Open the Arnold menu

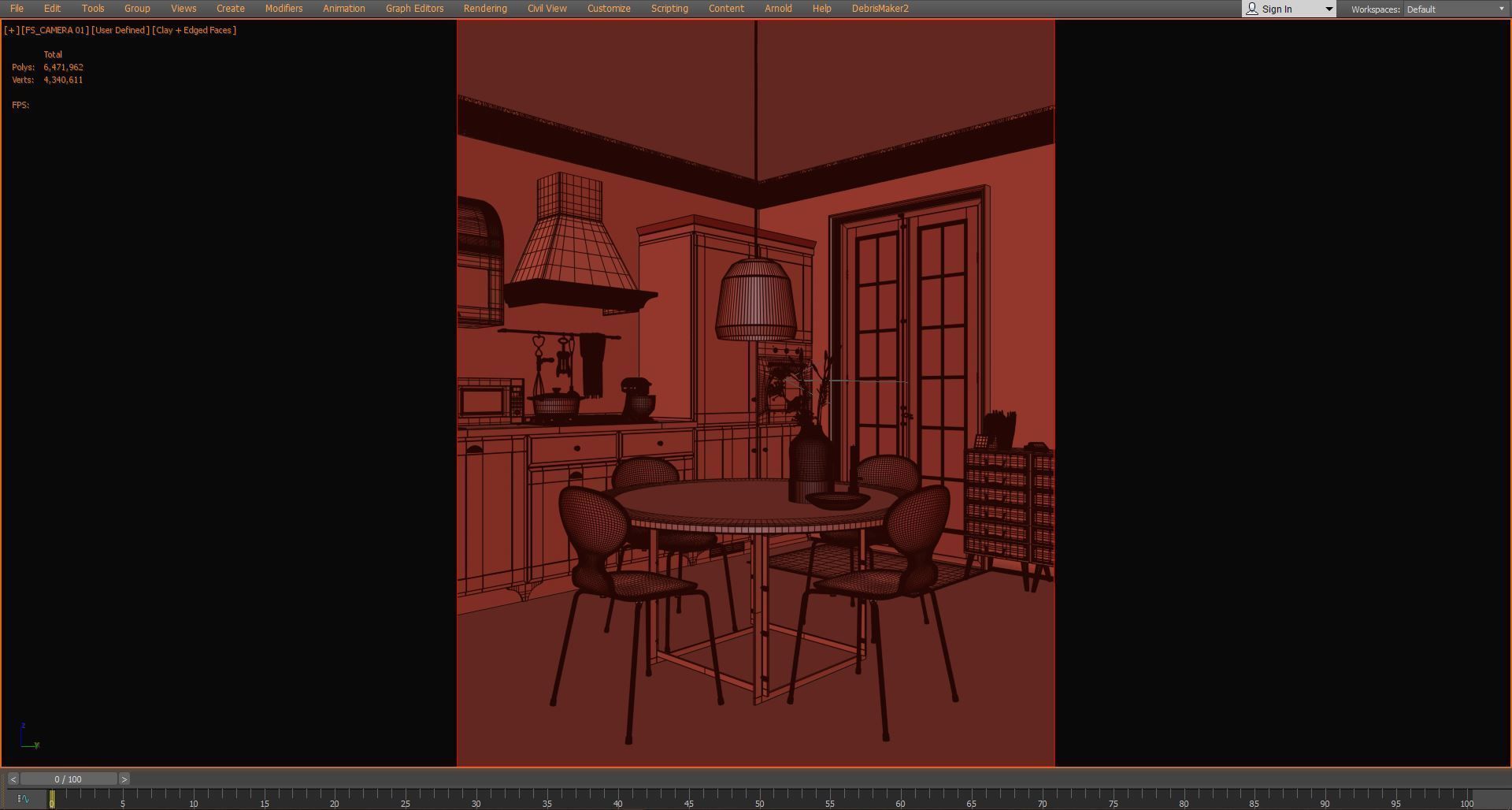(x=778, y=8)
